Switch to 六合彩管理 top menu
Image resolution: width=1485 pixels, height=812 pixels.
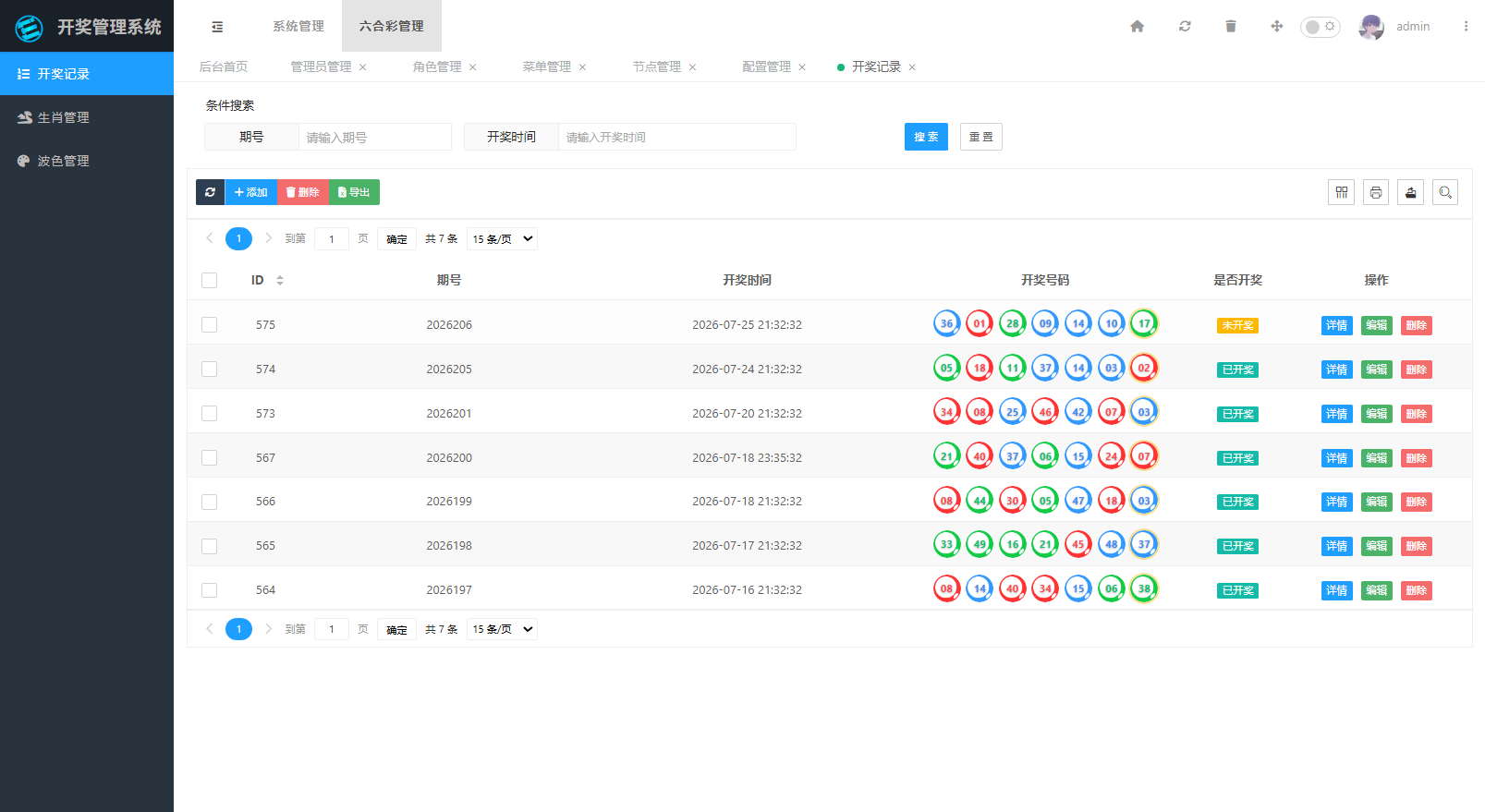click(392, 26)
